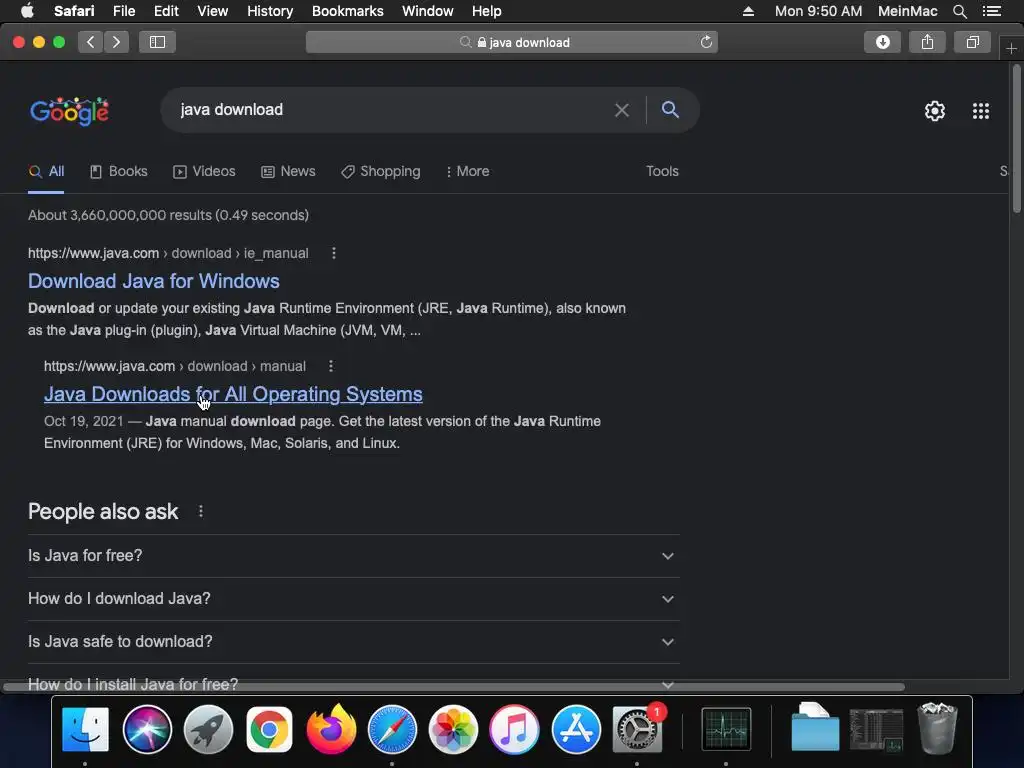
Task: Expand "Is Java safe to download?" question
Action: [x=353, y=642]
